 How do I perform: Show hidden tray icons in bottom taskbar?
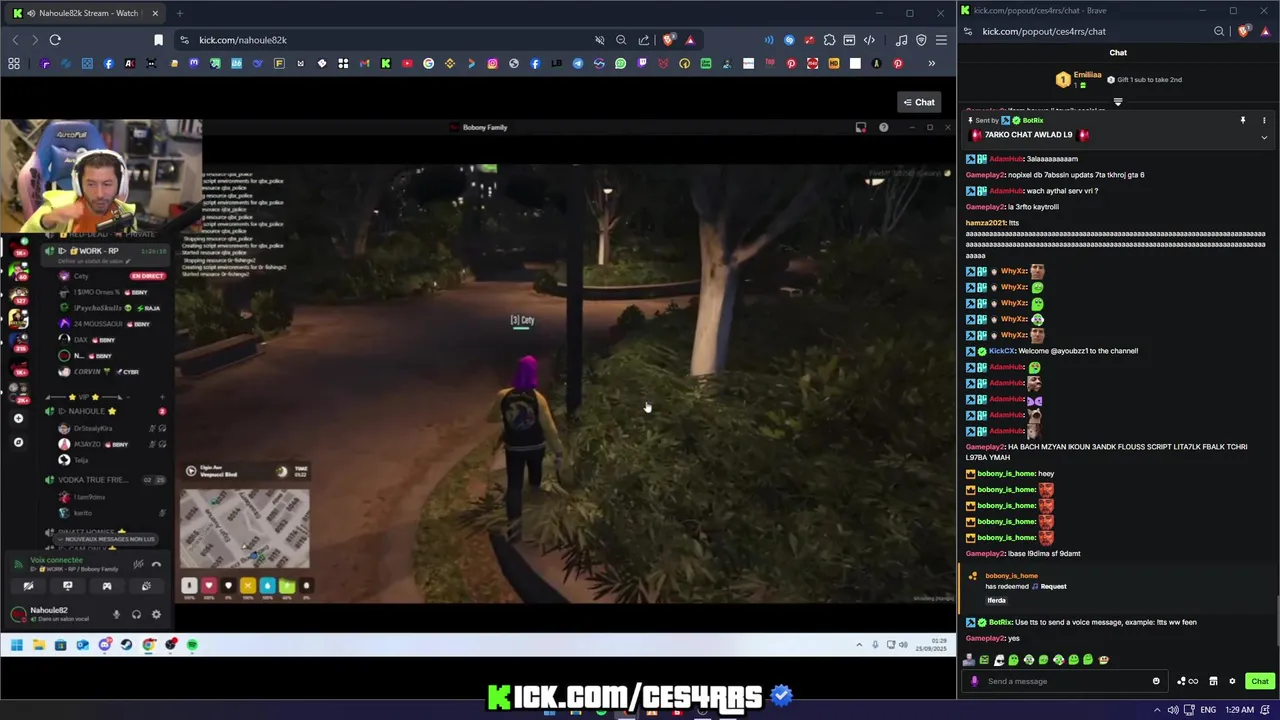pos(1158,710)
